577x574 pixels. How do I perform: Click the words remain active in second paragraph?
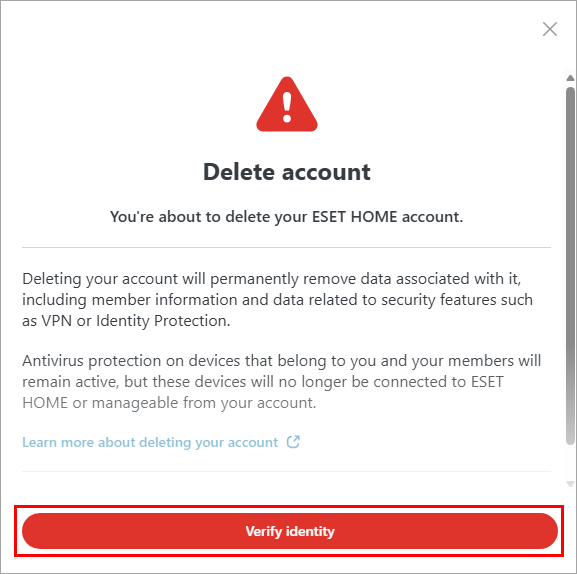pos(70,382)
